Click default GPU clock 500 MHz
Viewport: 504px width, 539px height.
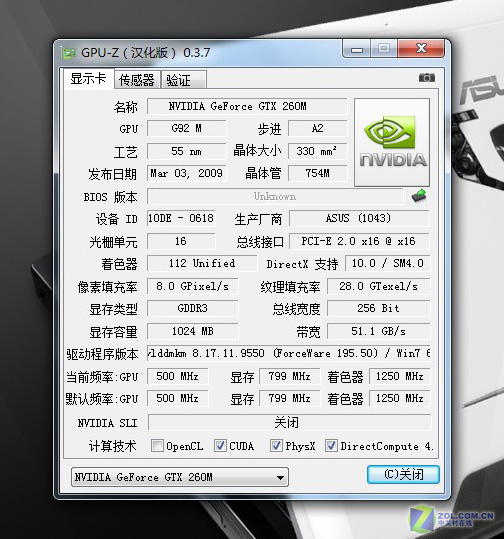pos(177,398)
